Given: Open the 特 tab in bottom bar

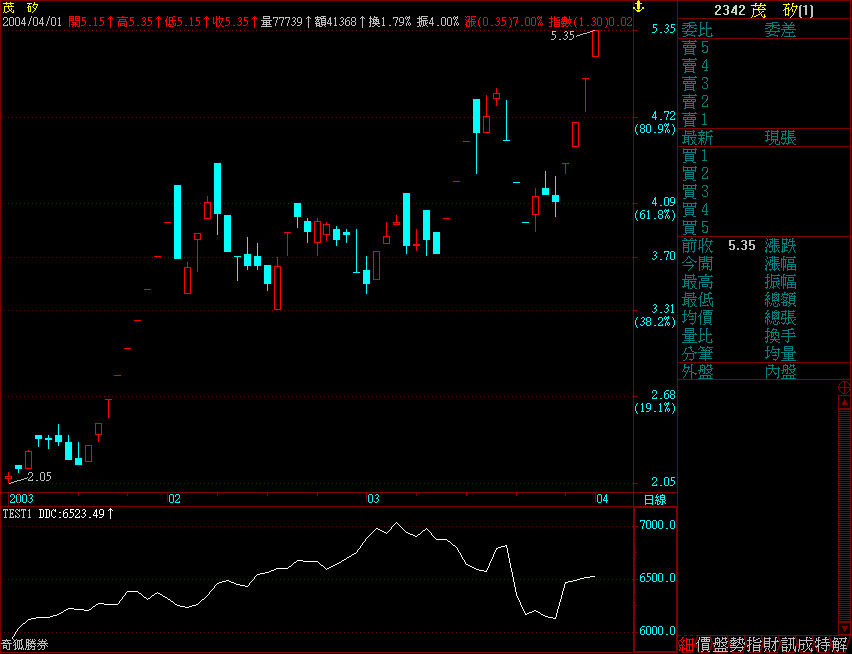Looking at the screenshot, I should click(x=822, y=644).
